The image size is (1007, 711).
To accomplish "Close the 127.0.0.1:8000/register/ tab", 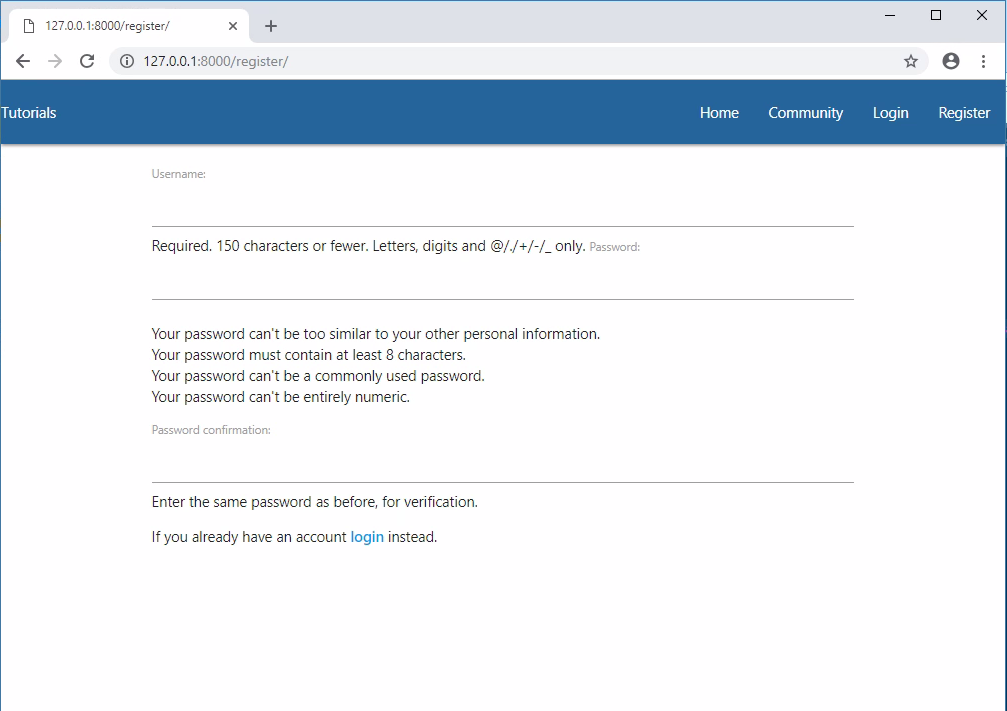I will 232,26.
